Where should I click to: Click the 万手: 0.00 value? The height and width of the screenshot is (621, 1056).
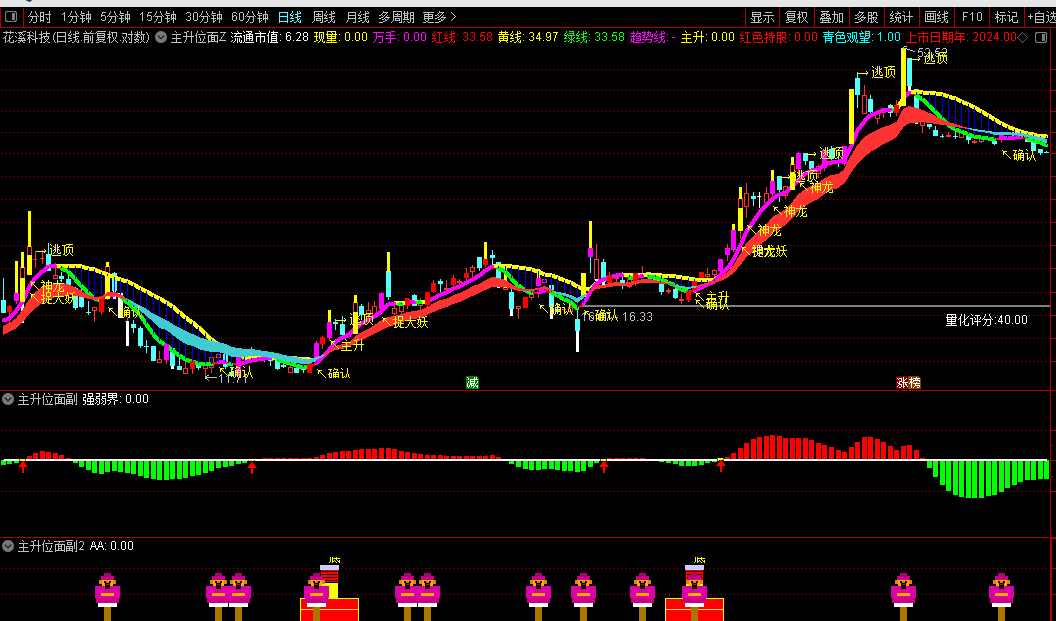tap(400, 38)
